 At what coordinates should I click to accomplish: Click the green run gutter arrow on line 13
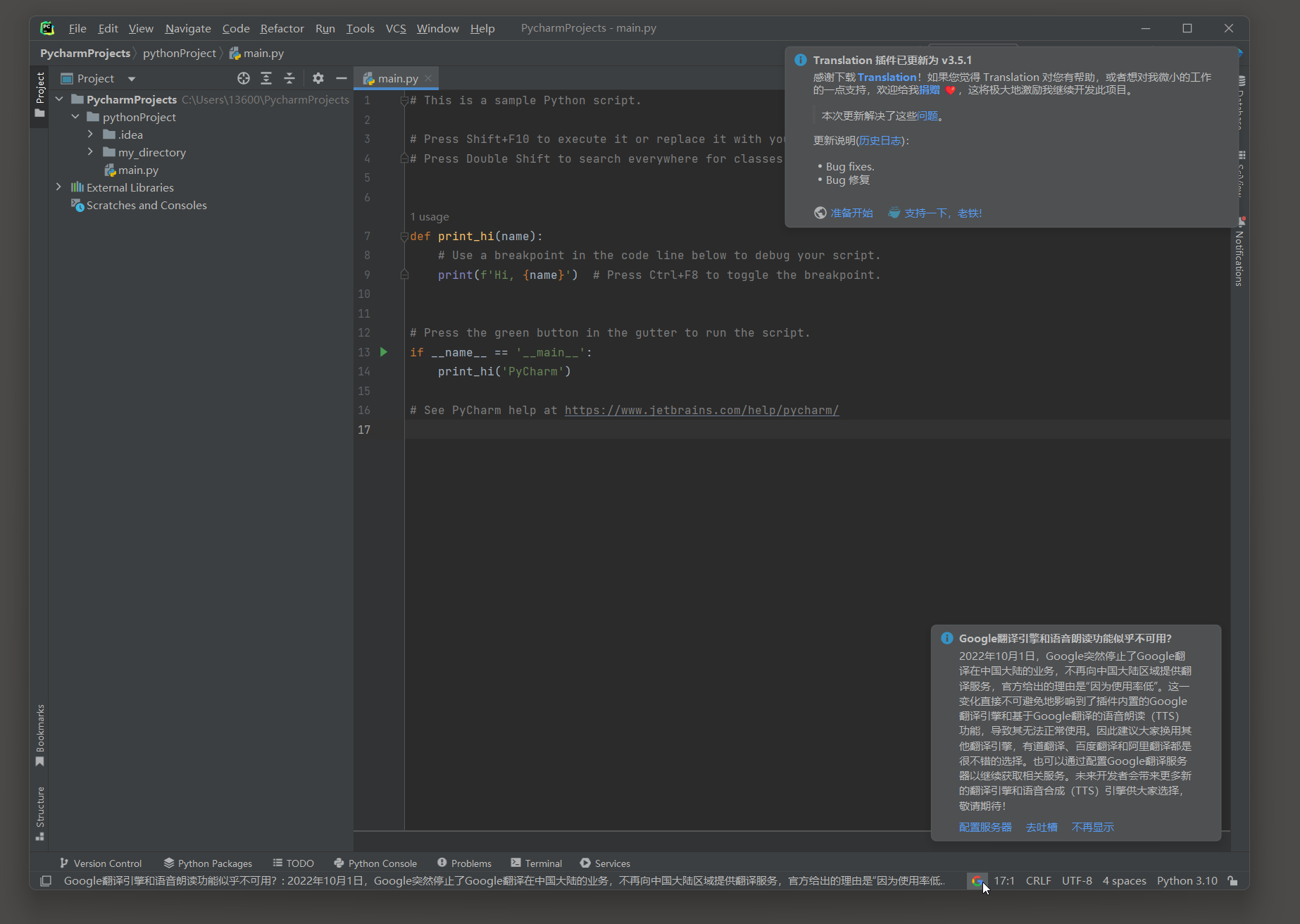coord(384,352)
